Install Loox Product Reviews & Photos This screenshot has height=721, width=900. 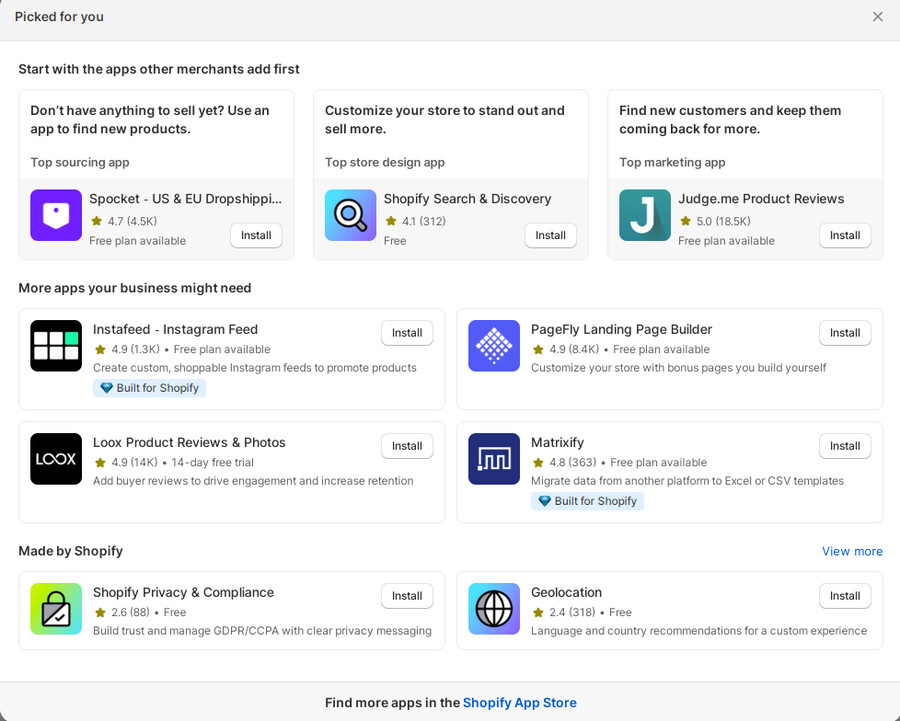tap(407, 446)
